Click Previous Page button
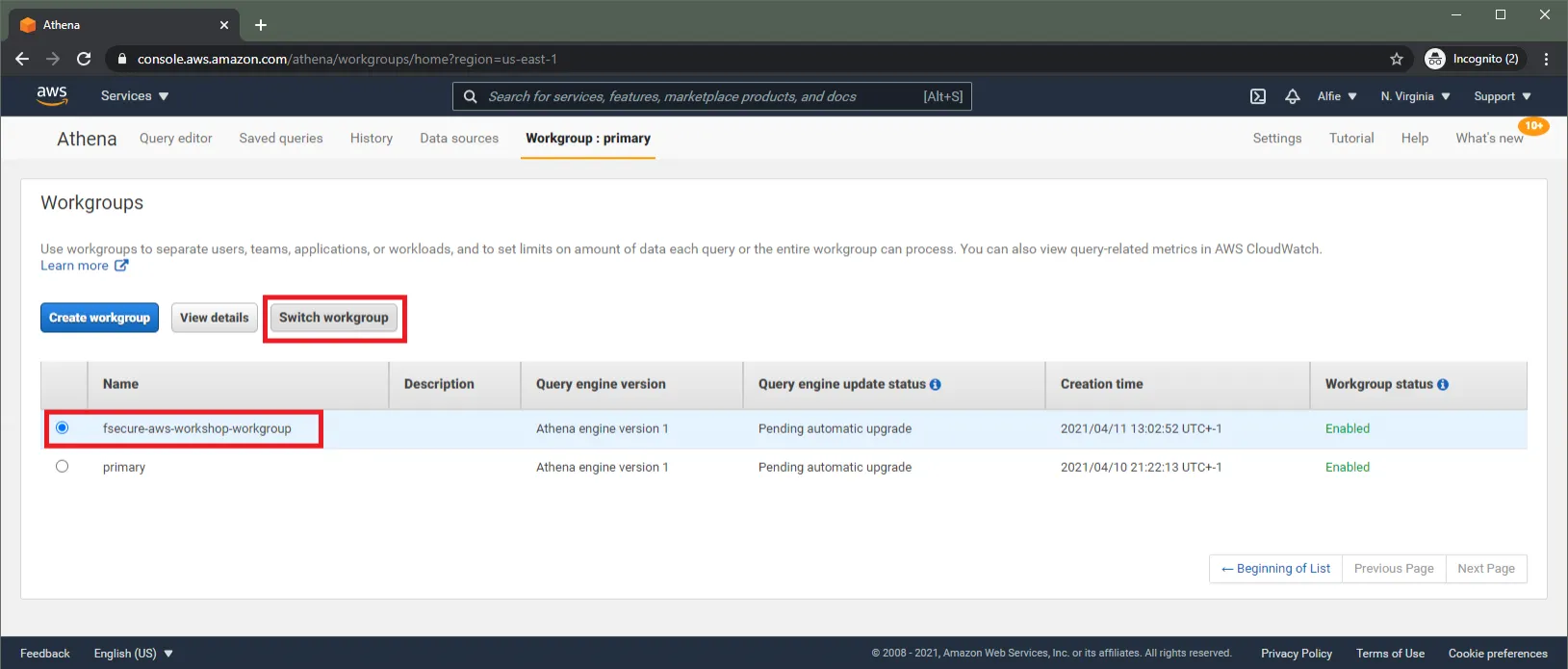Screen dimensions: 1568x669 [1394, 568]
